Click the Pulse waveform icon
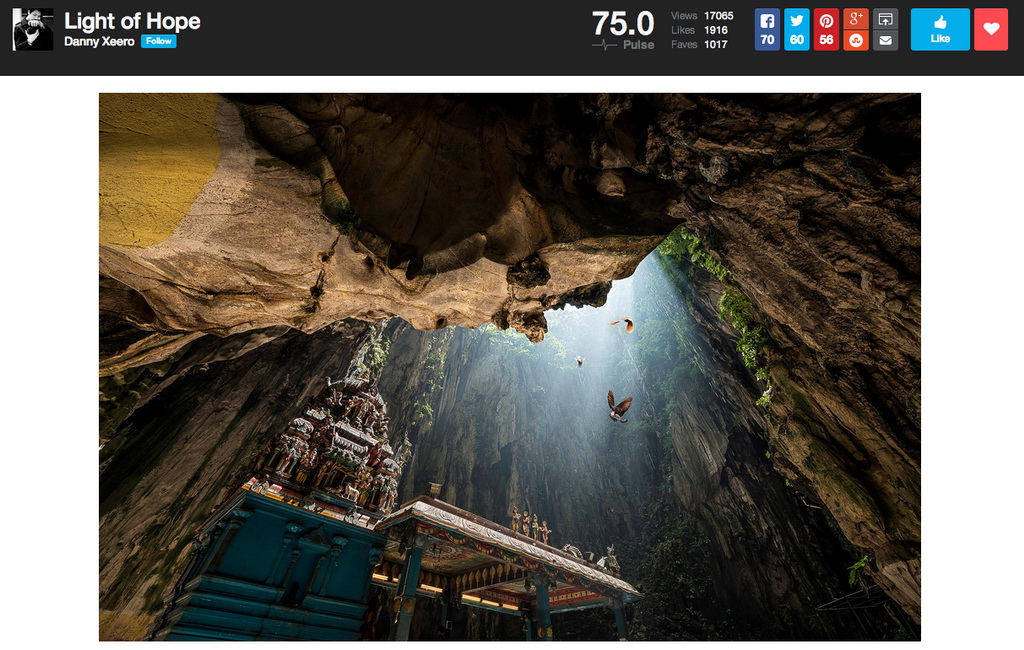 602,44
